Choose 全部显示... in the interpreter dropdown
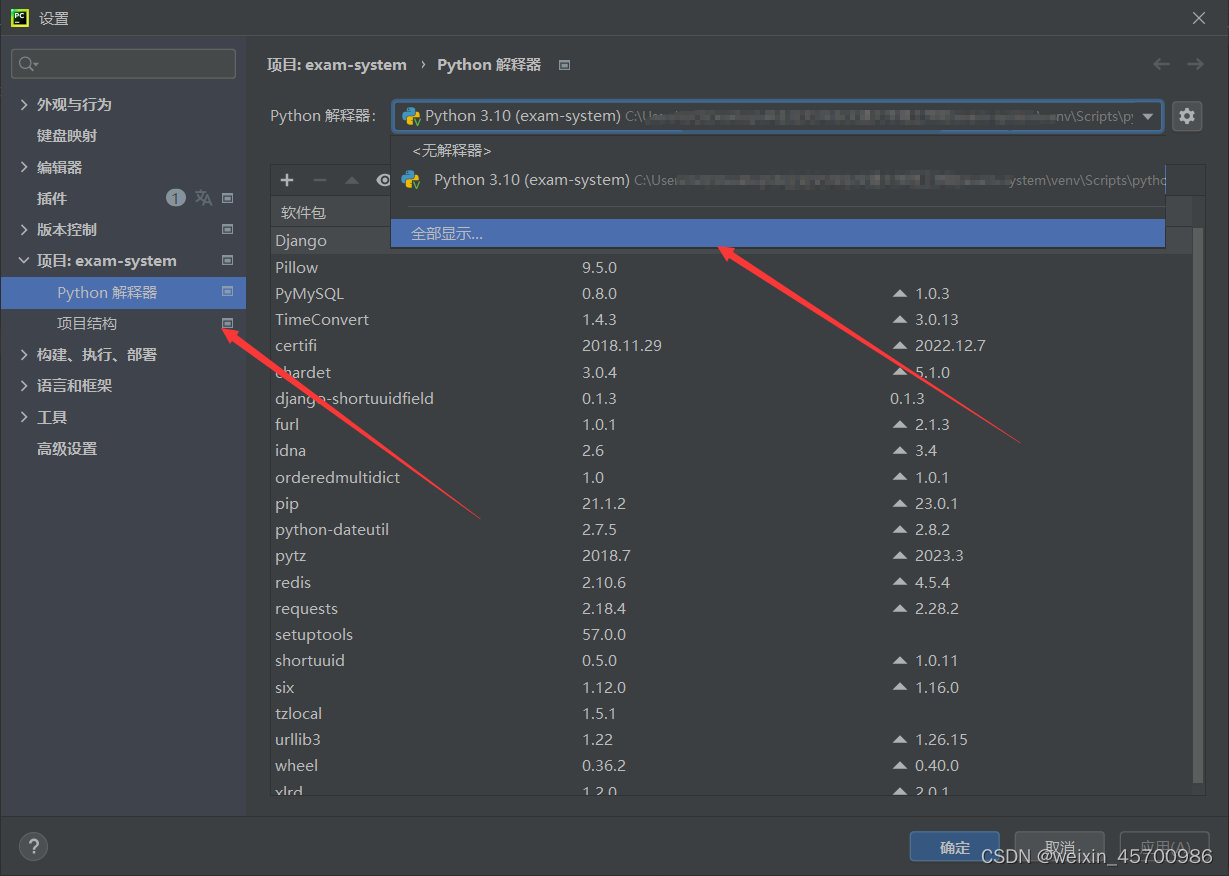Viewport: 1229px width, 876px height. point(778,233)
